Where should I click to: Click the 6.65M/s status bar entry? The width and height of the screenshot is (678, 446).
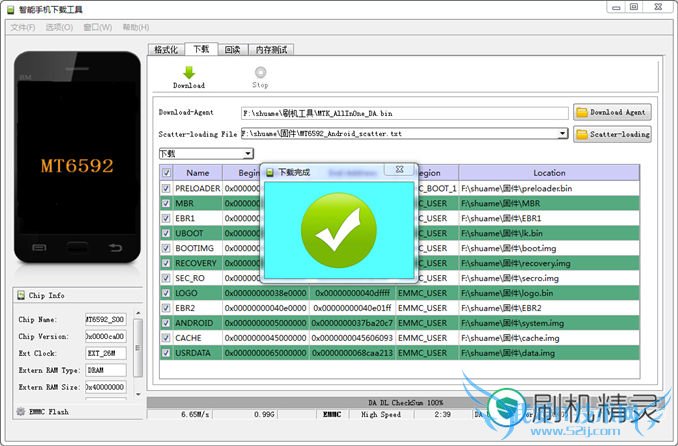click(195, 414)
